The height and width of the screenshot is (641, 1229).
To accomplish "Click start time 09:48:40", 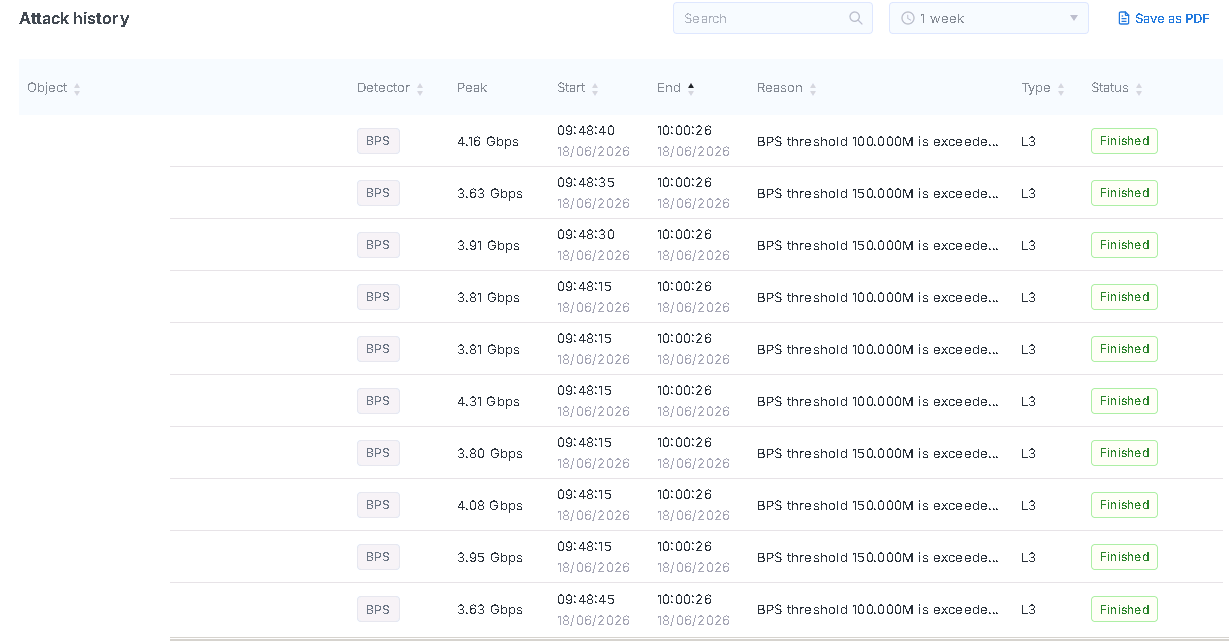I will click(x=586, y=131).
